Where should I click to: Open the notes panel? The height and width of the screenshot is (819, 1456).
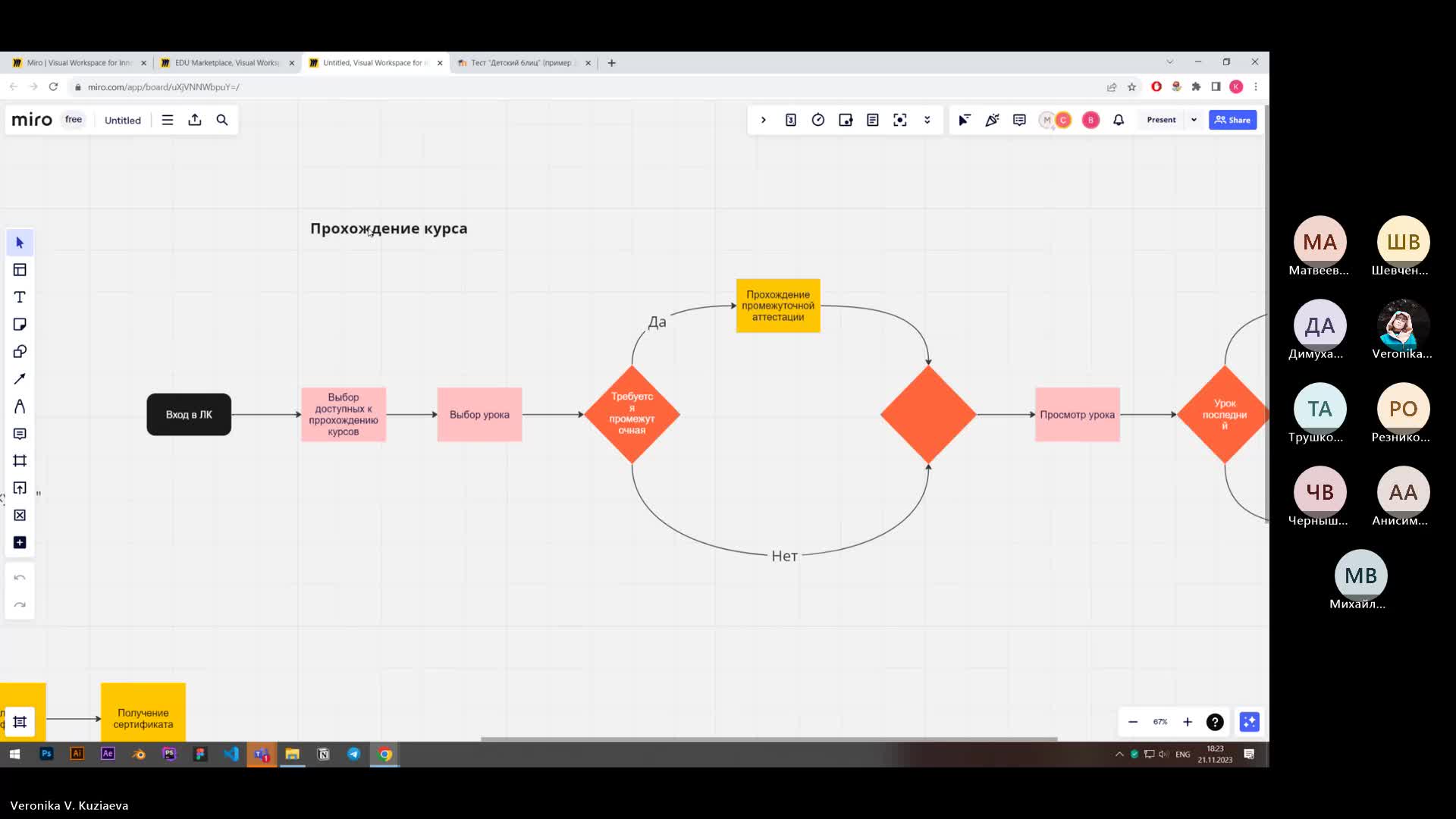point(873,120)
